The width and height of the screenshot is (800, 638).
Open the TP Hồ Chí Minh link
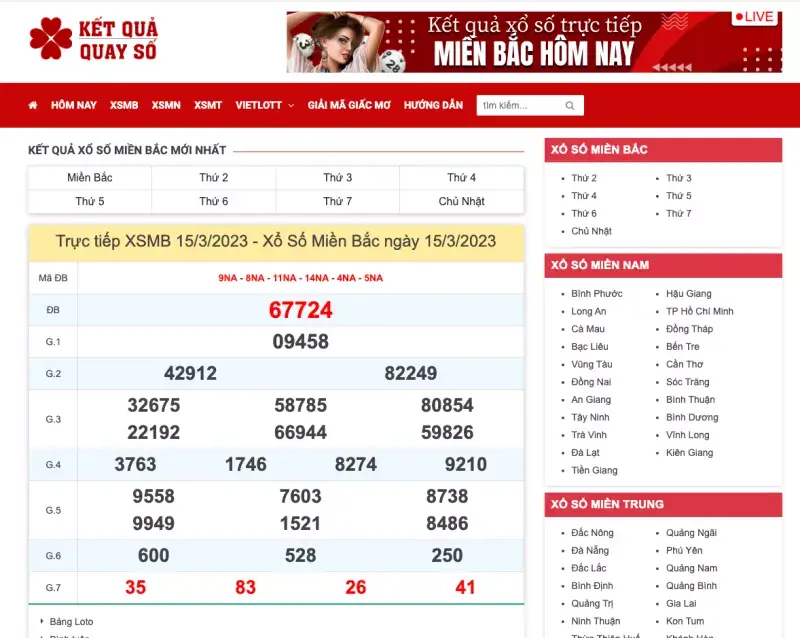coord(699,311)
